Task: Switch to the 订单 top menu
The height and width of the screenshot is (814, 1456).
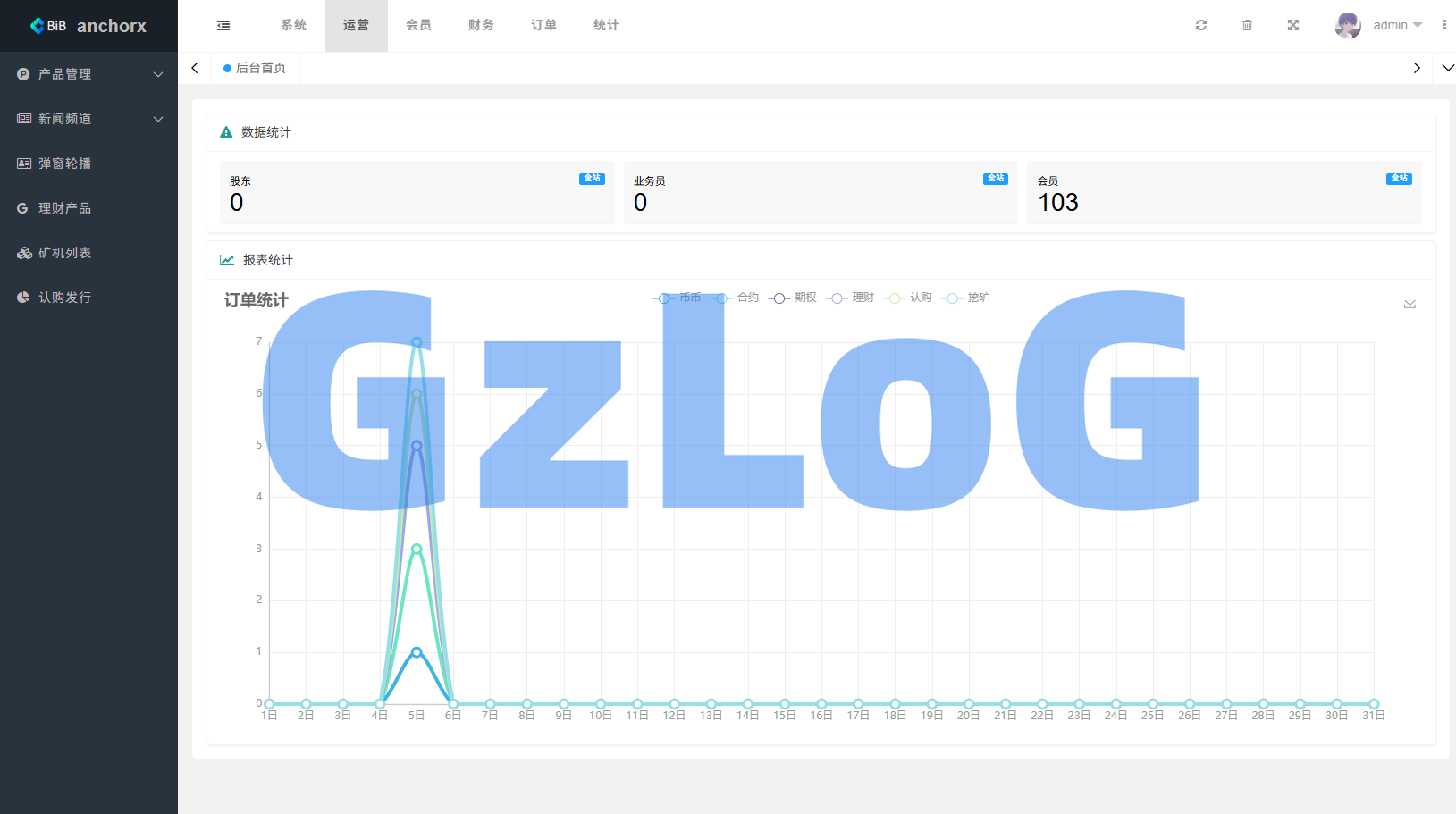Action: coord(543,26)
